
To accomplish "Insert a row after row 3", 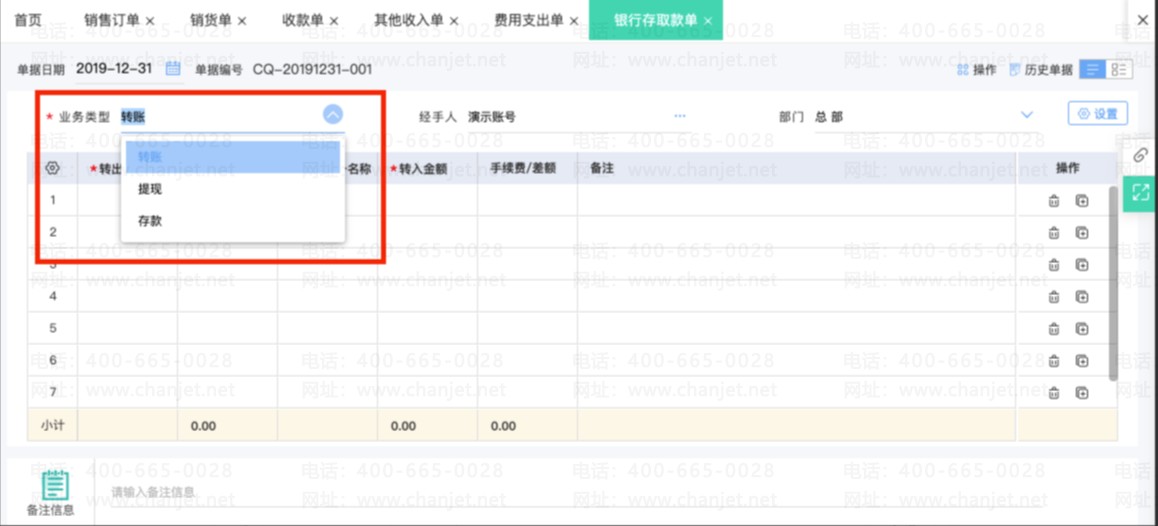I will pos(1082,264).
